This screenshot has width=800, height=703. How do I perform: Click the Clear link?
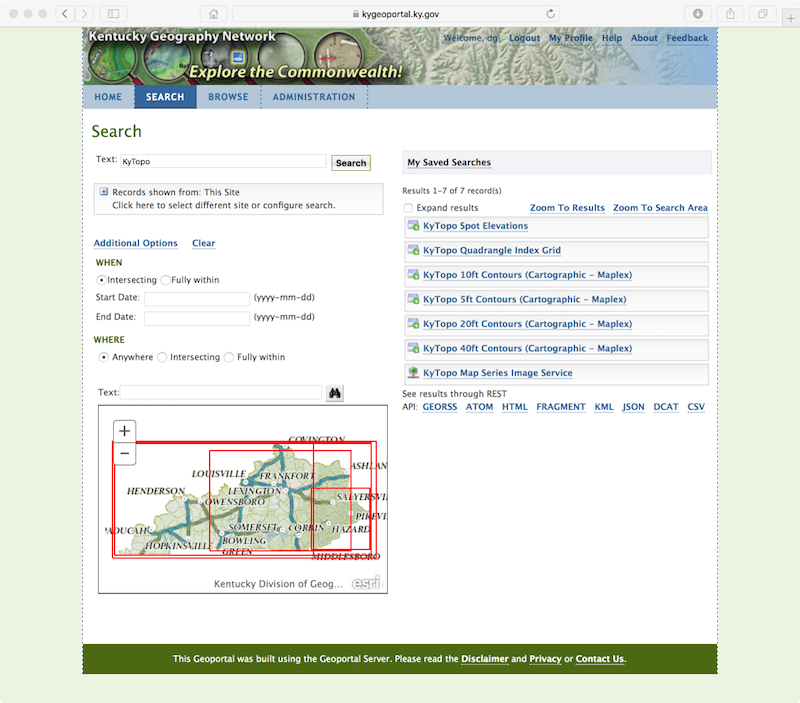204,243
